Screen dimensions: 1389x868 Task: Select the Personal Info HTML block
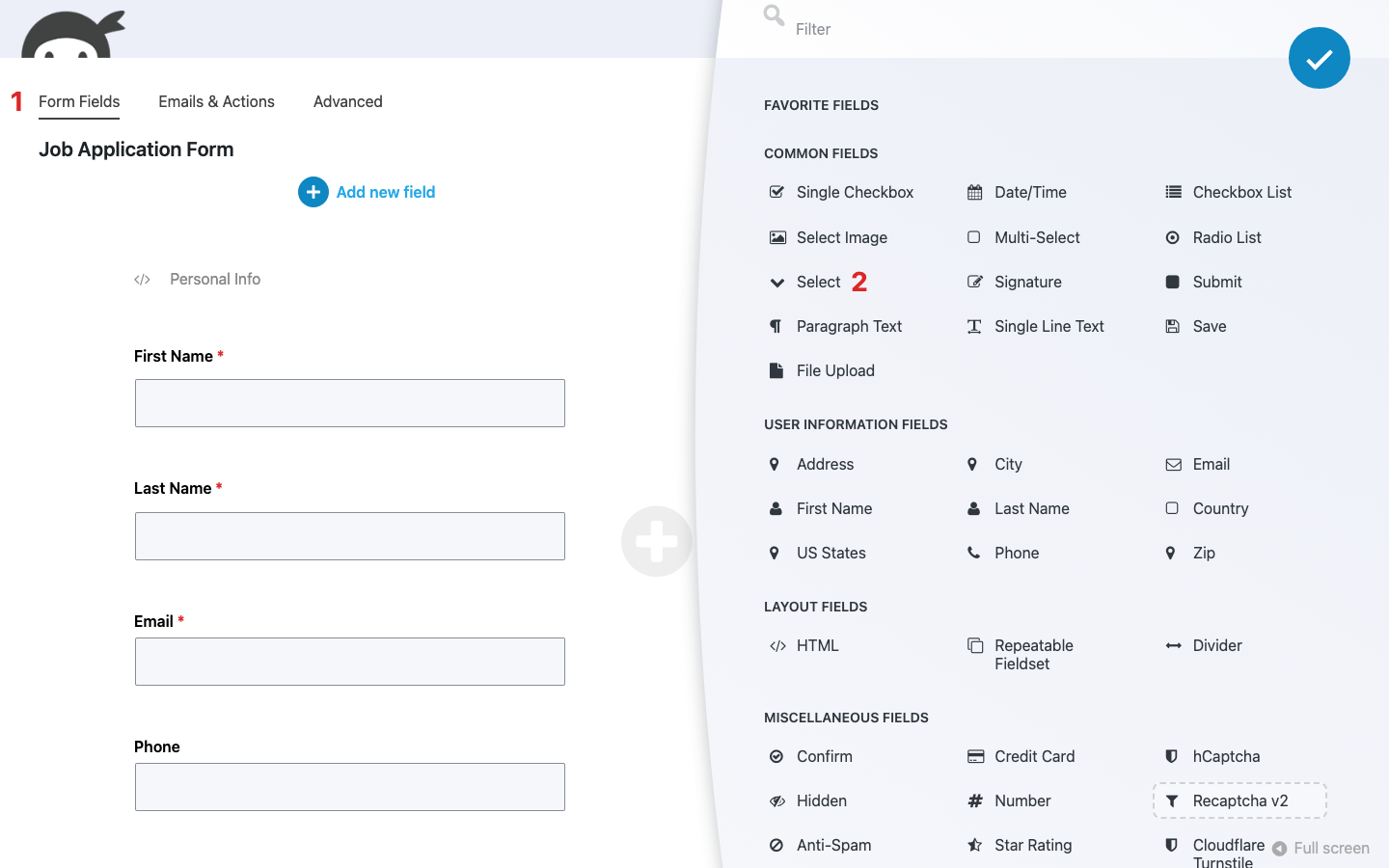[x=198, y=279]
